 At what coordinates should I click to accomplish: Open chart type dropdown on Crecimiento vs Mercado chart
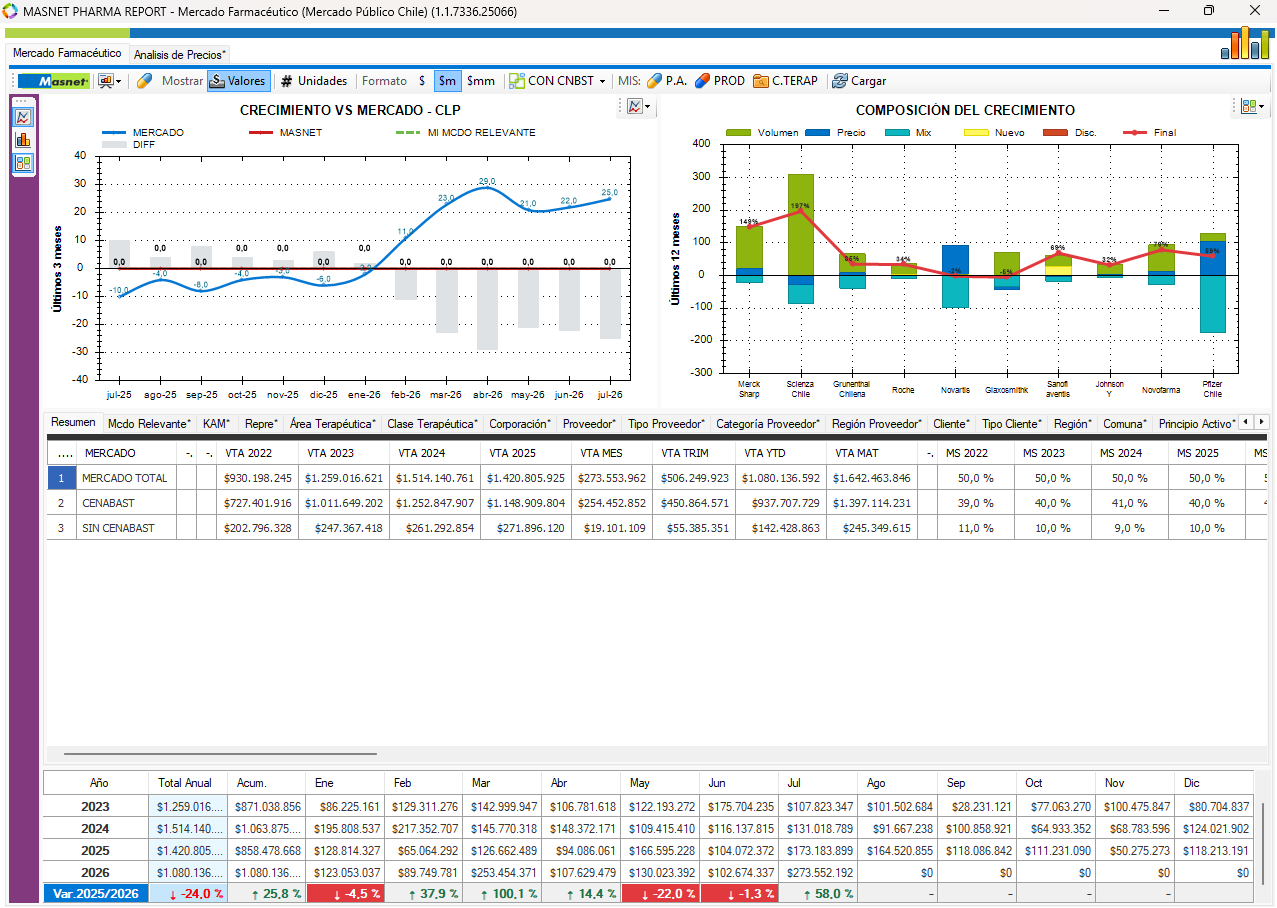tap(639, 106)
